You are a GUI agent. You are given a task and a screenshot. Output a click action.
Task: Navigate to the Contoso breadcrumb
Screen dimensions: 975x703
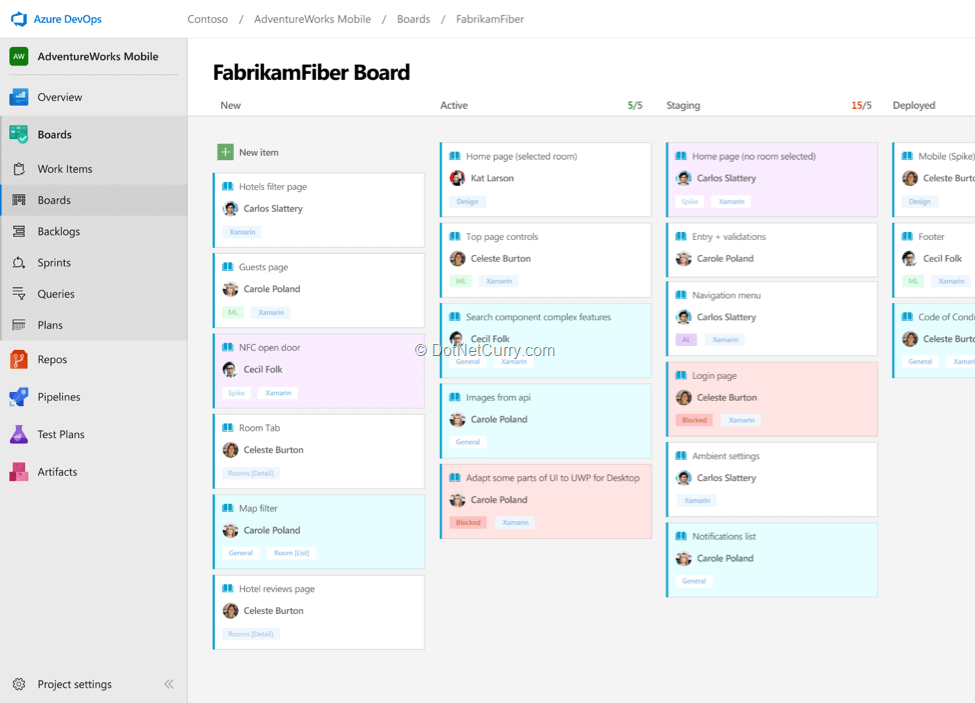tap(208, 18)
